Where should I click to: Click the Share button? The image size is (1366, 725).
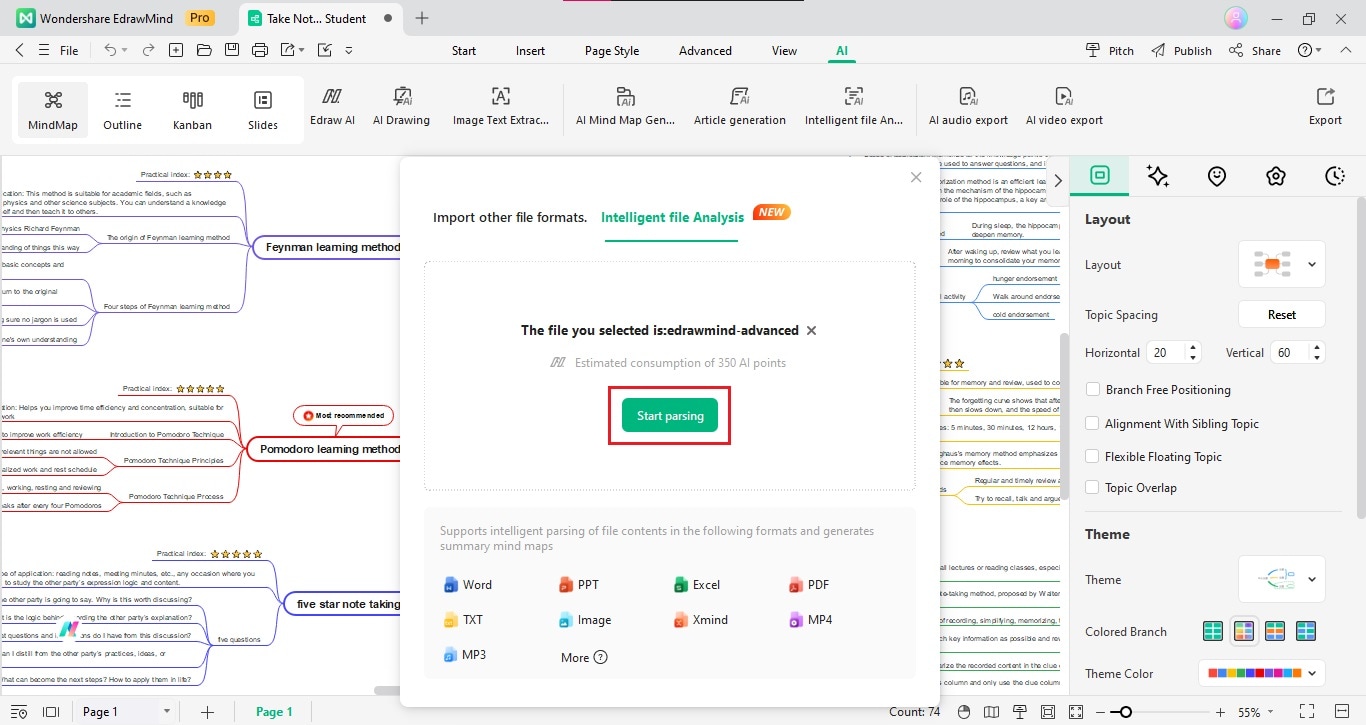point(1255,50)
